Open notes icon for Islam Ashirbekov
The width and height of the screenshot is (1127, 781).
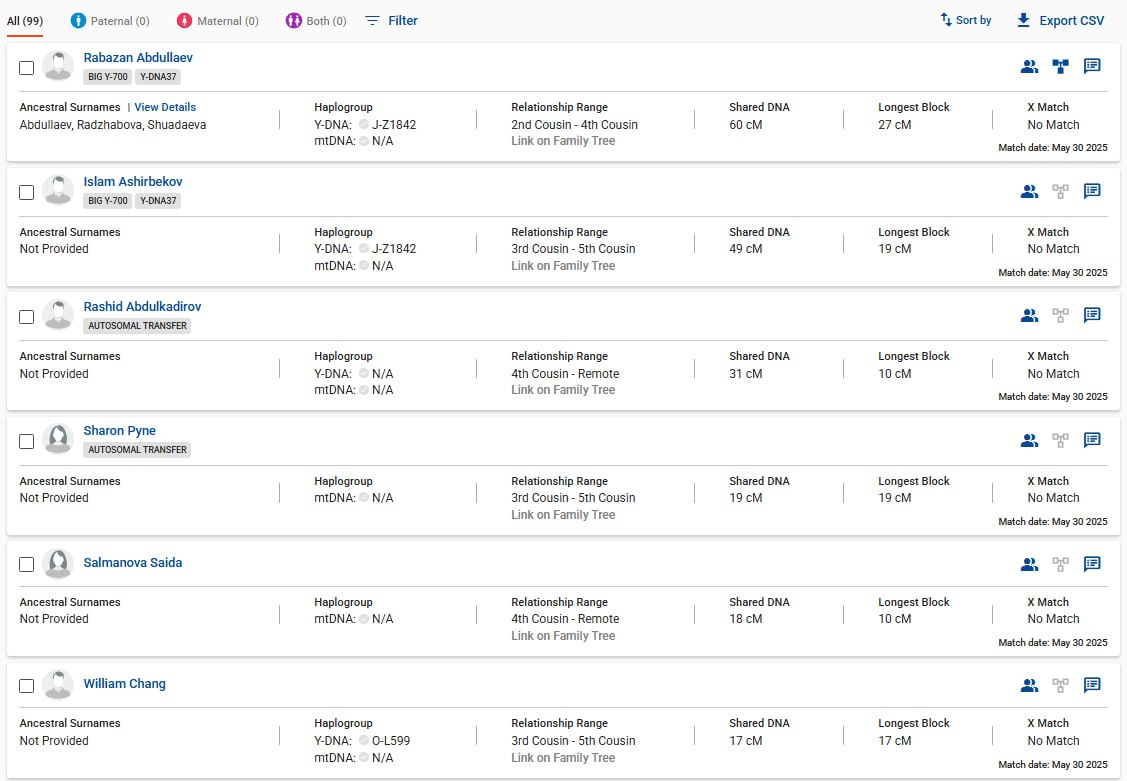coord(1092,190)
